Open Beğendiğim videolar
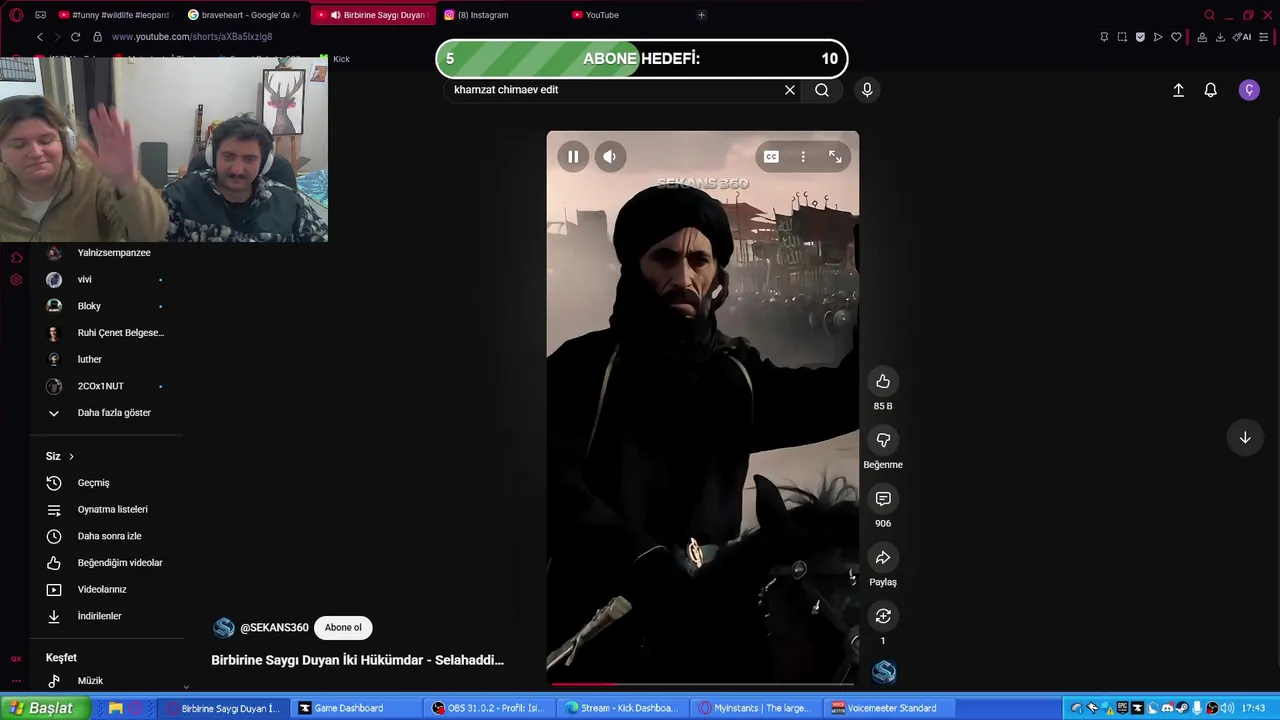Screen dimensions: 1280x720 click(106, 563)
